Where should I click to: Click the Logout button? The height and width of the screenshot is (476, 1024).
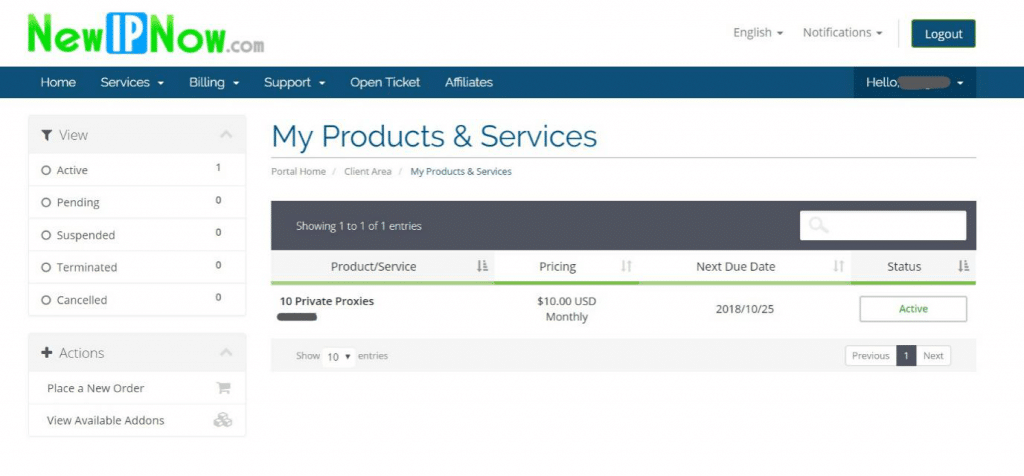point(943,34)
